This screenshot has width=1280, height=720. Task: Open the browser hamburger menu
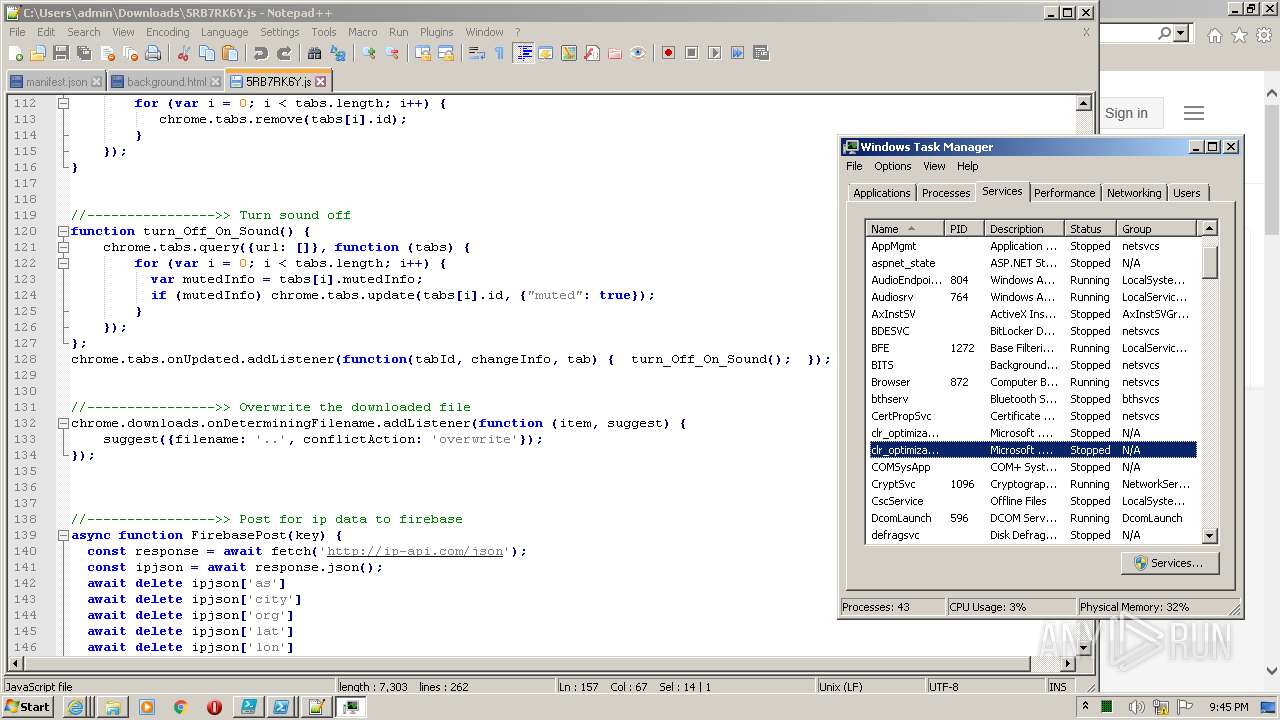coord(1193,113)
